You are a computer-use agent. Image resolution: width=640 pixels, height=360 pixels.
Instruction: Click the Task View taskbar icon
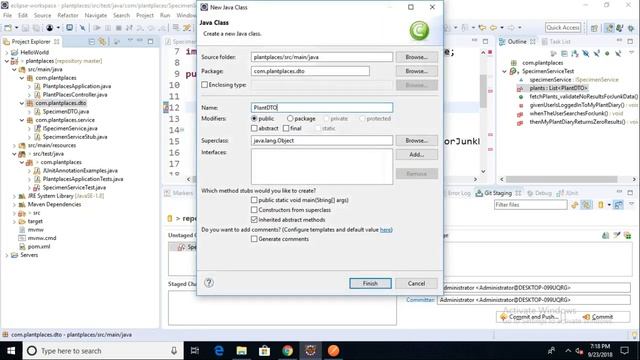click(x=195, y=351)
